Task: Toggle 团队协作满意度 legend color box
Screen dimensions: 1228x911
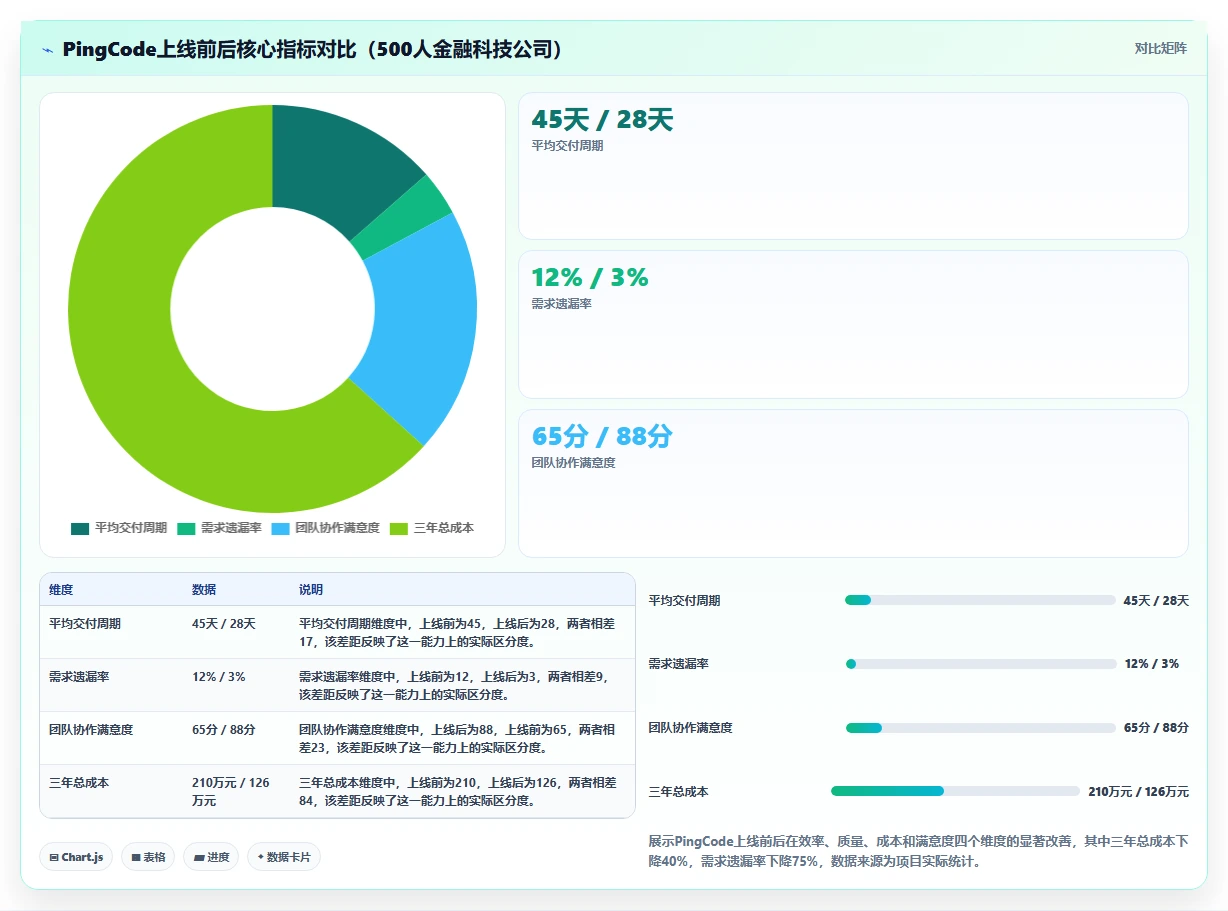Action: pyautogui.click(x=280, y=528)
